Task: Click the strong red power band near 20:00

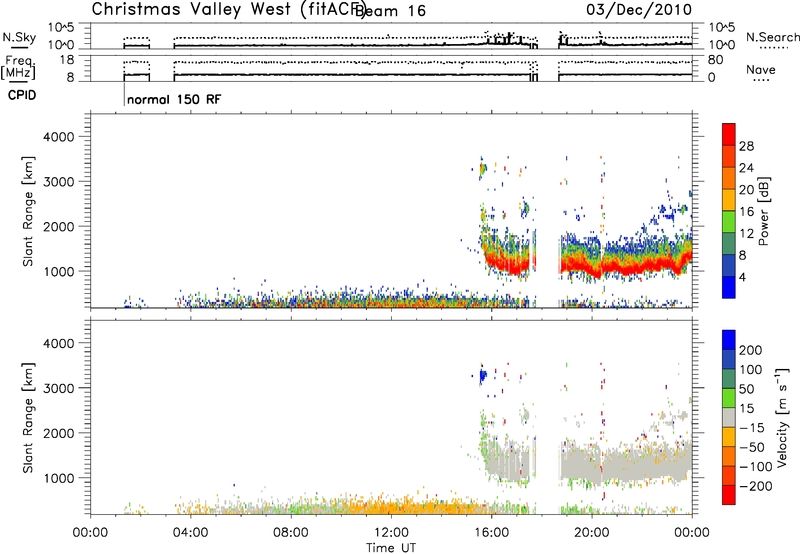Action: coord(592,266)
